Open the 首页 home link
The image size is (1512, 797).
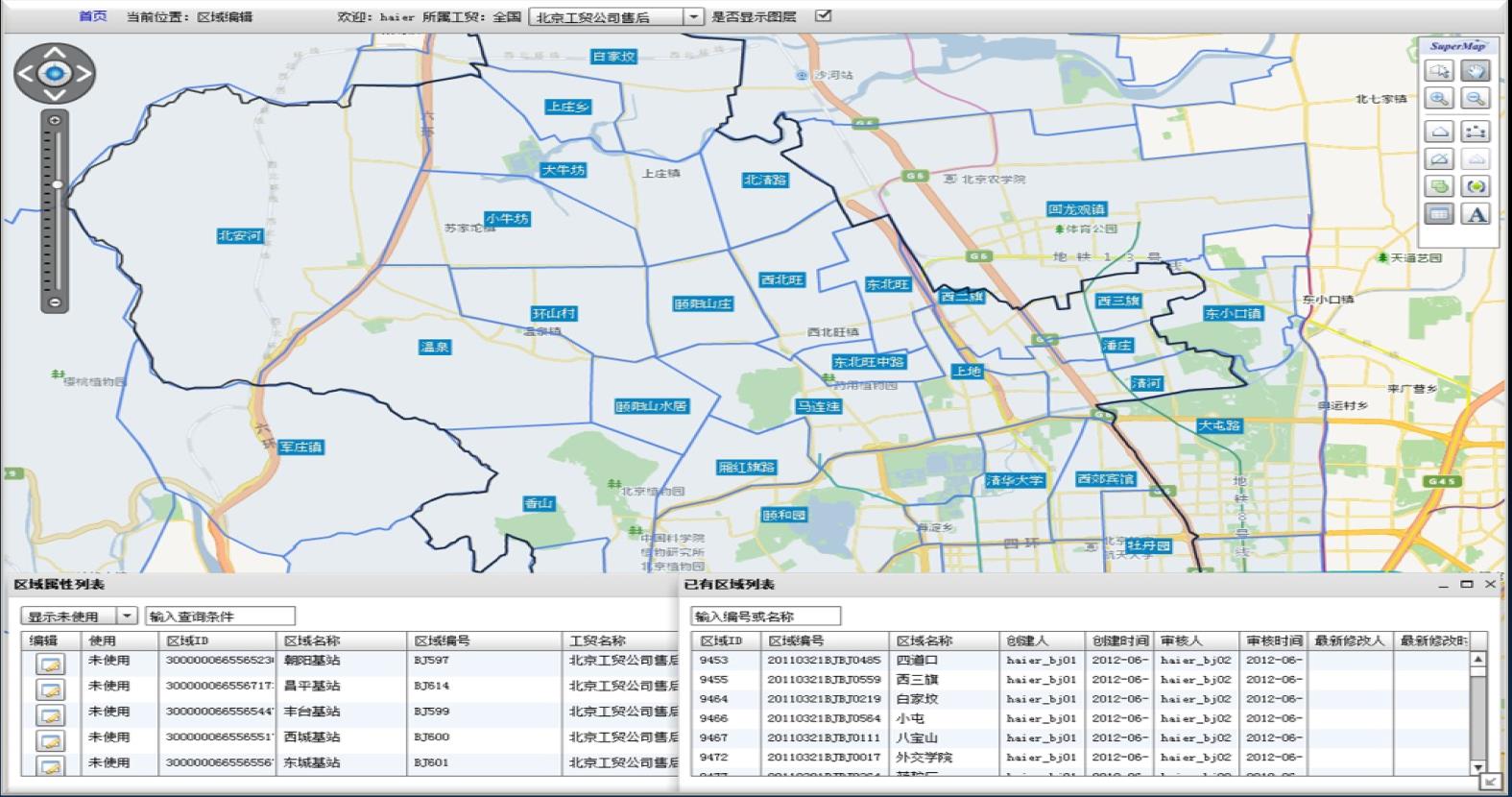[x=92, y=16]
